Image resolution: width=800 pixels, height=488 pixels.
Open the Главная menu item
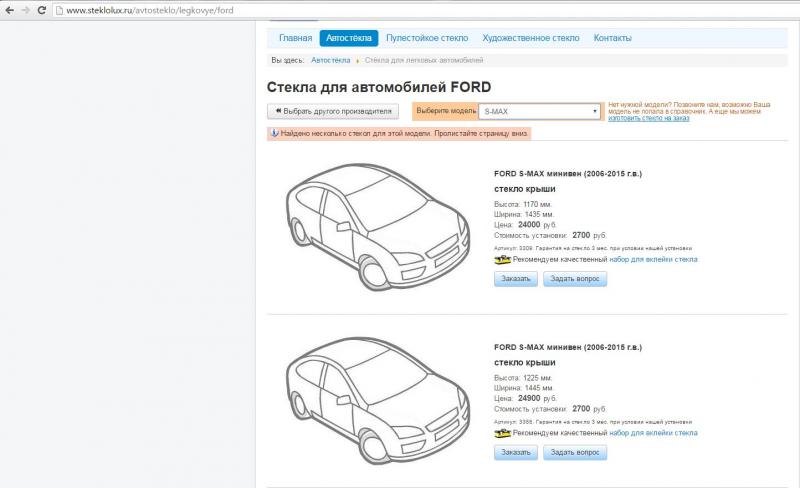pyautogui.click(x=295, y=38)
